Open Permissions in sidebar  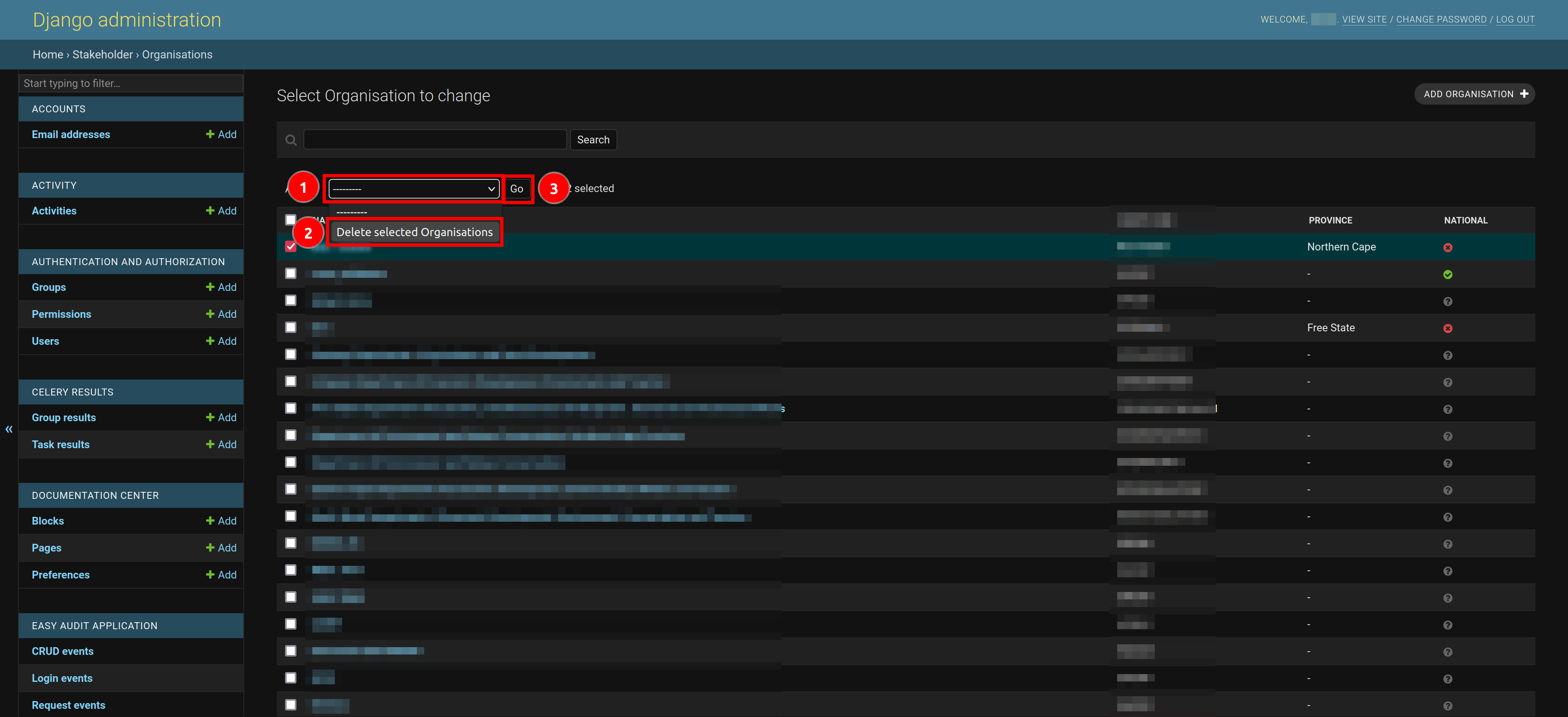point(62,314)
